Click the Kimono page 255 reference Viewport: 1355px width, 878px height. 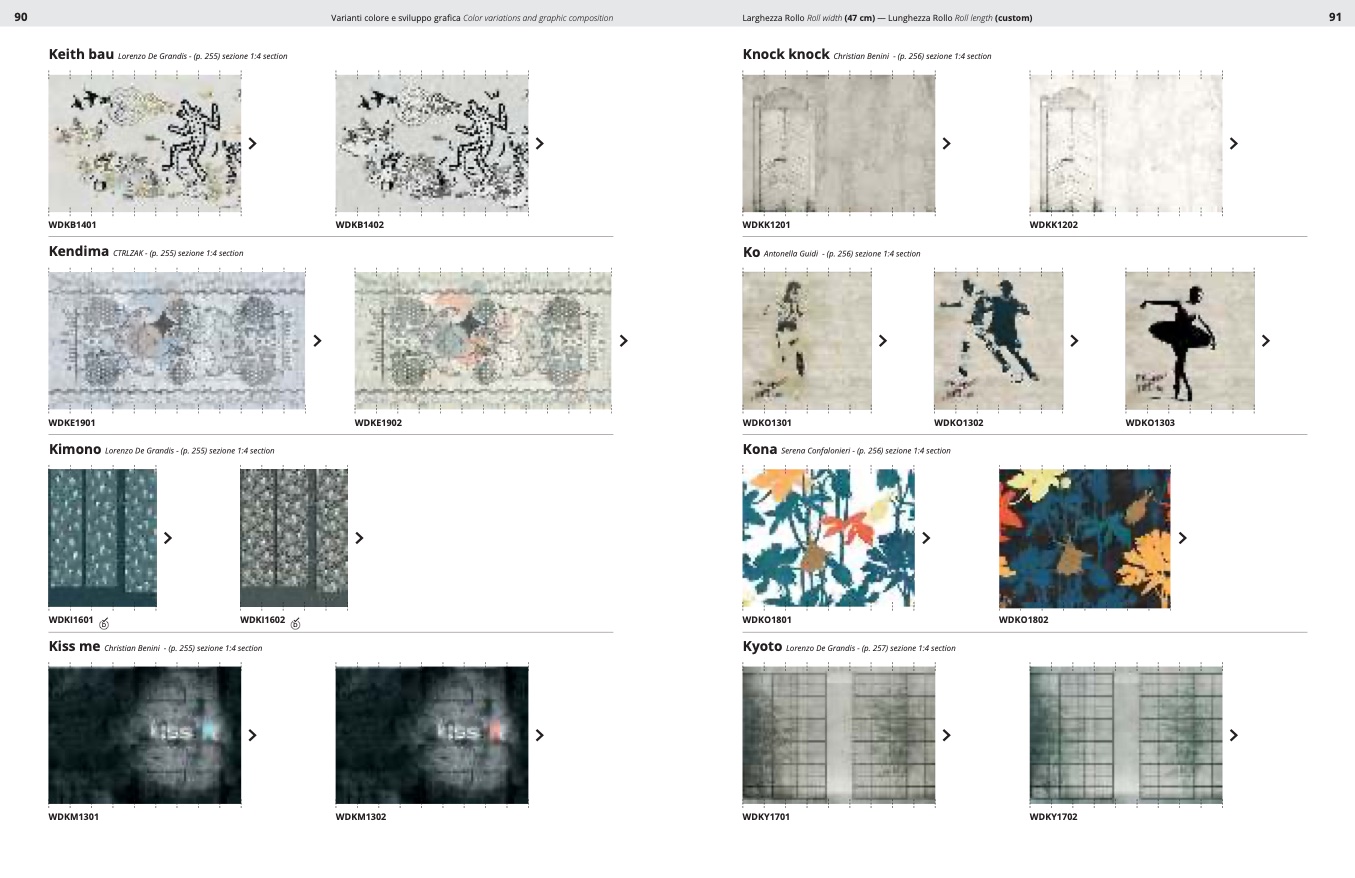pos(188,451)
